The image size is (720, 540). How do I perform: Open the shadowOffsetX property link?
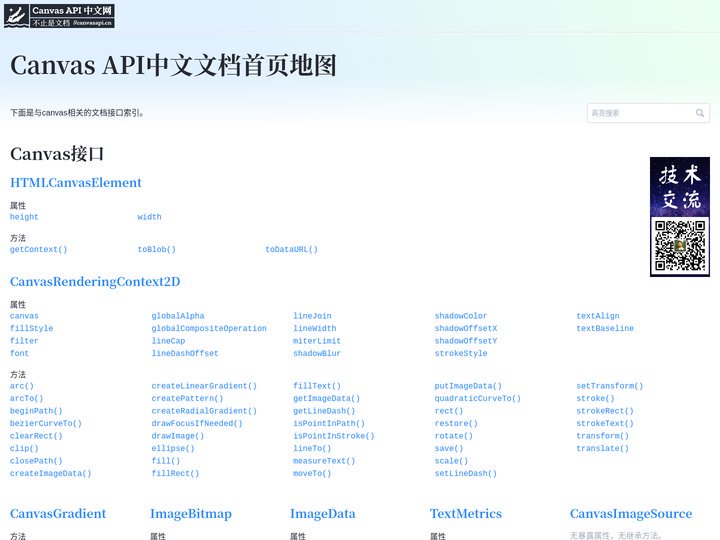point(466,328)
